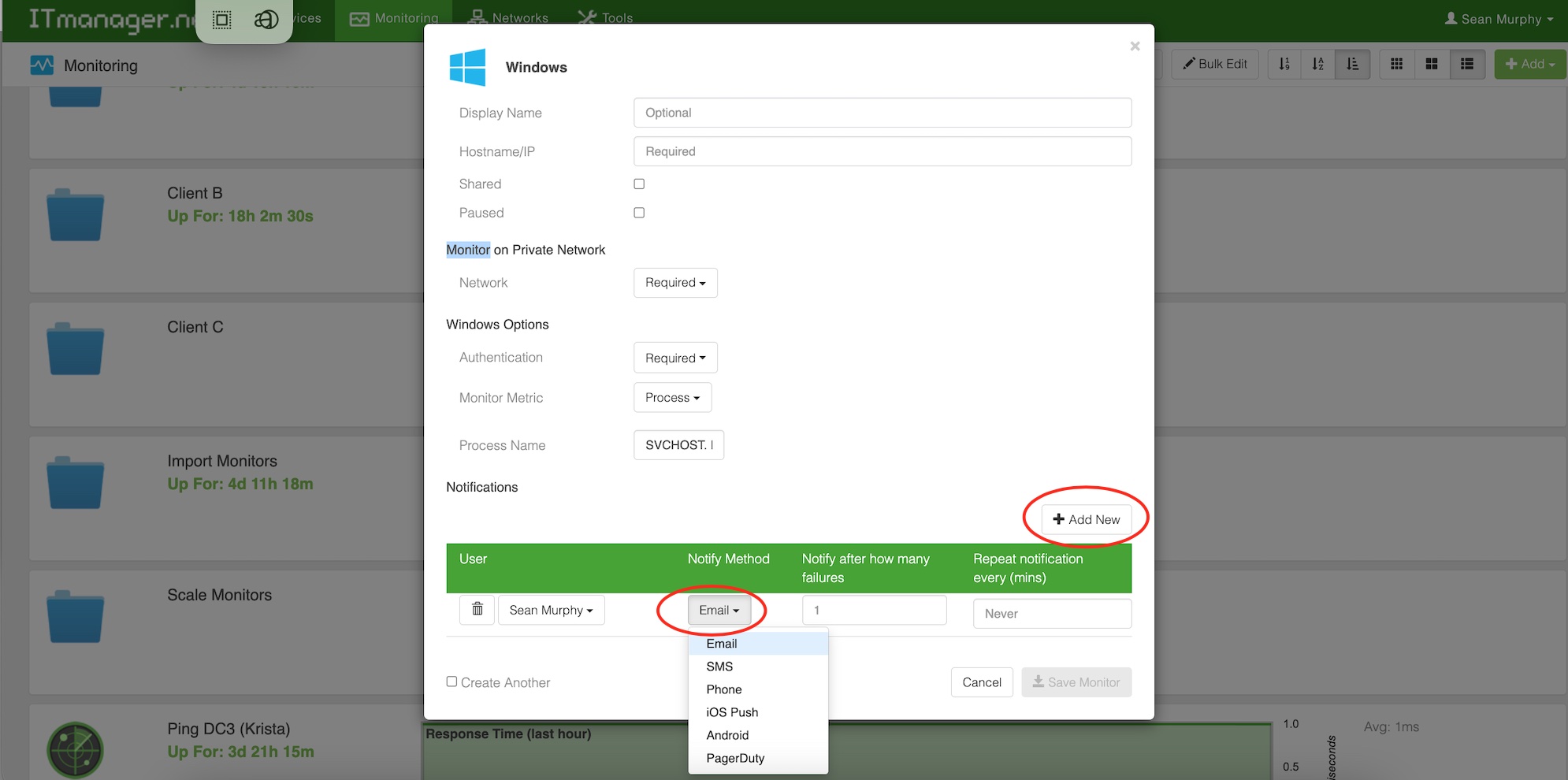Image resolution: width=1568 pixels, height=780 pixels.
Task: Click the Windows logo in the dialog
Action: click(x=467, y=67)
